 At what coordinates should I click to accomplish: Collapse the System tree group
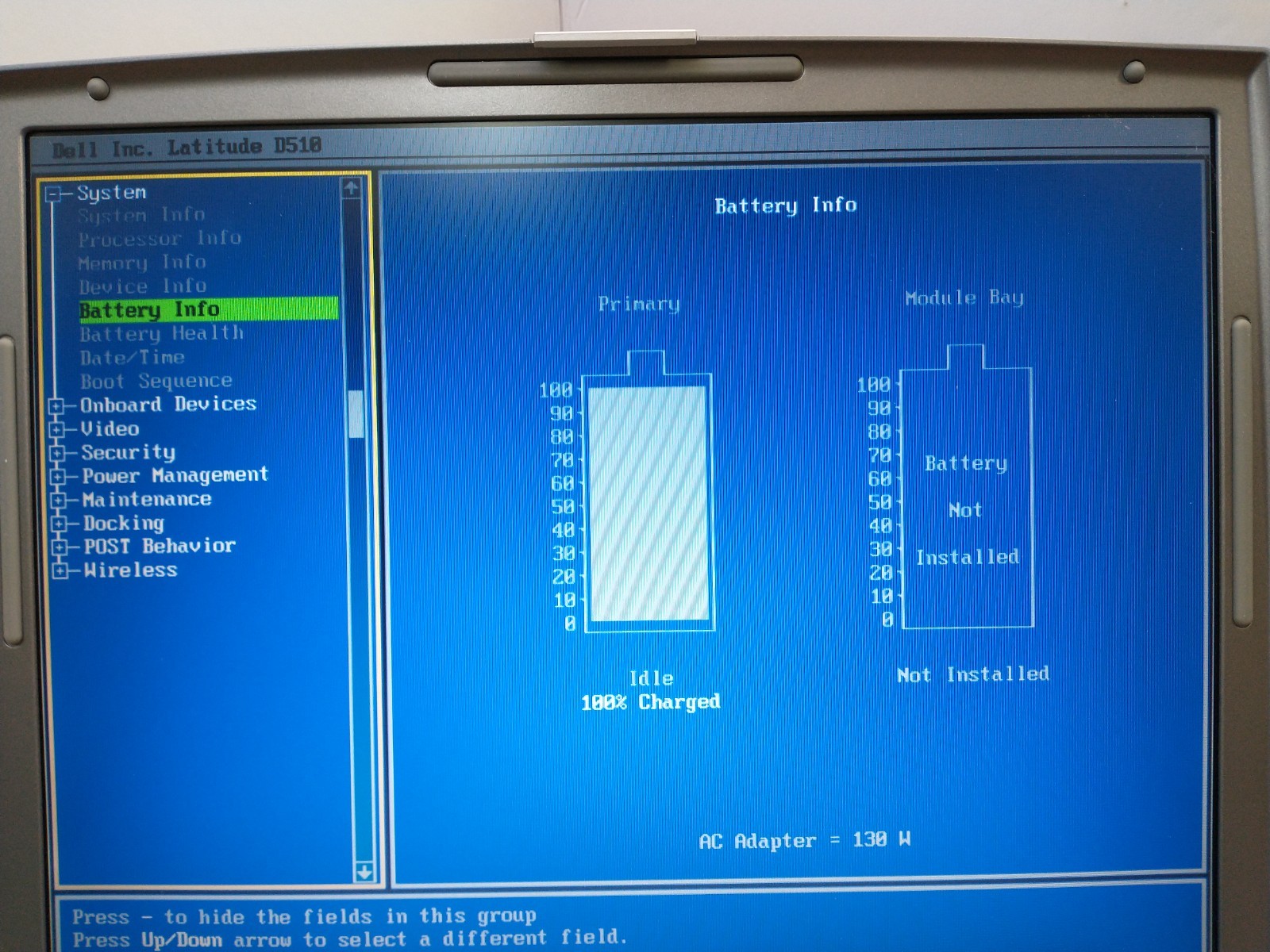click(53, 195)
